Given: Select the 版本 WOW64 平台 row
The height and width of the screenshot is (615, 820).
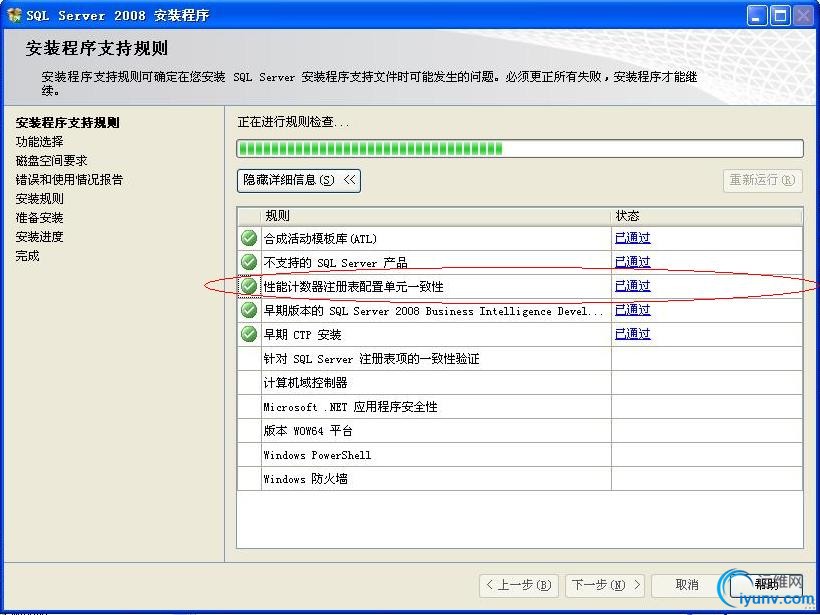Looking at the screenshot, I should point(520,430).
